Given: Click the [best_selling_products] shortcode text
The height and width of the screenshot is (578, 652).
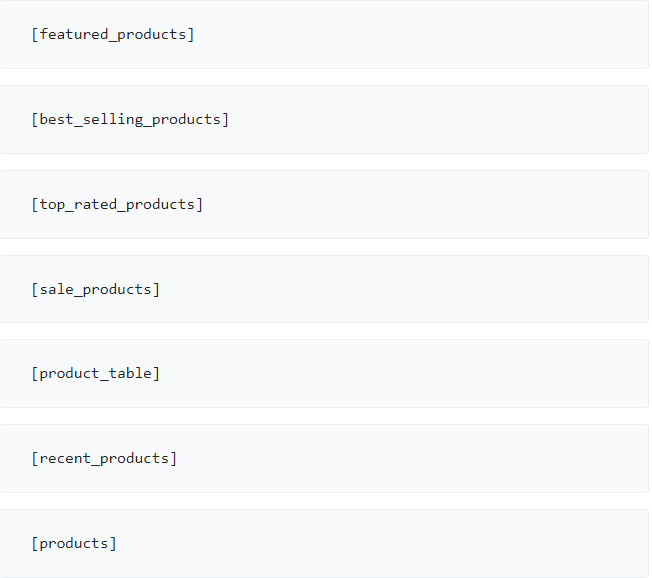Looking at the screenshot, I should pos(130,119).
